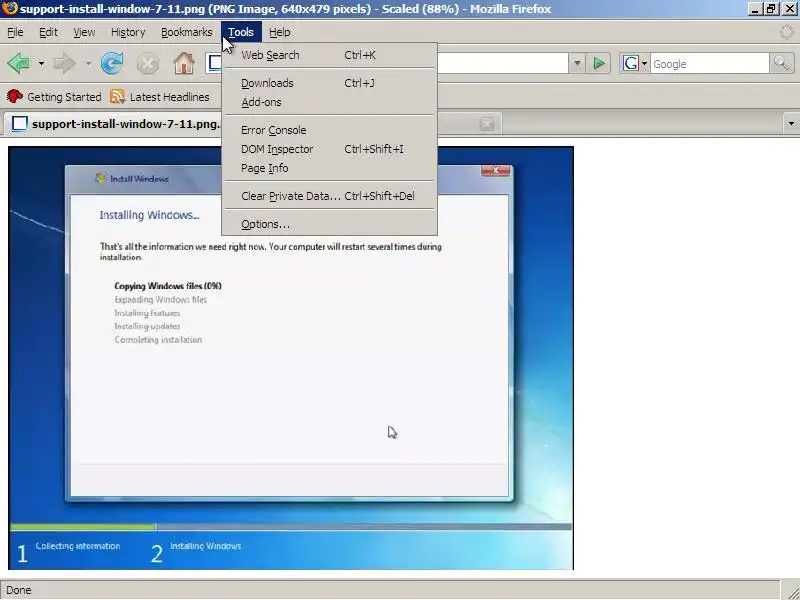The image size is (800, 600).
Task: Click the Getting Started bookmark
Action: click(54, 96)
